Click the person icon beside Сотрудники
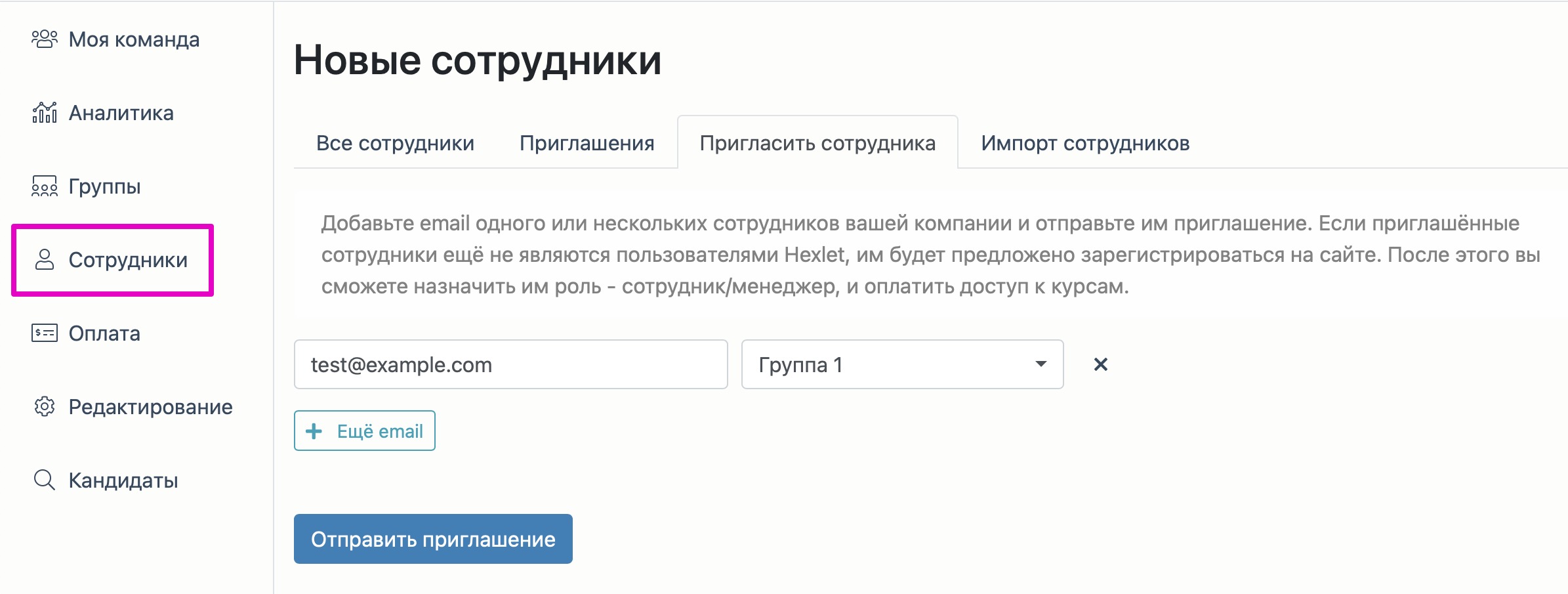Image resolution: width=1568 pixels, height=594 pixels. point(45,260)
